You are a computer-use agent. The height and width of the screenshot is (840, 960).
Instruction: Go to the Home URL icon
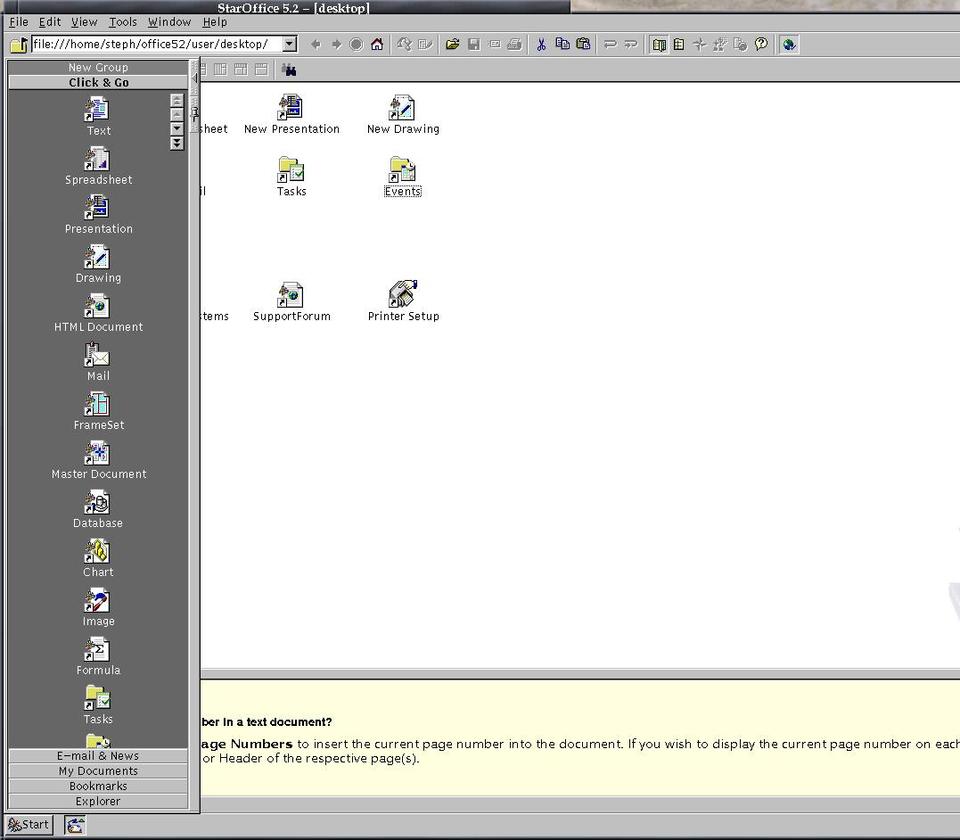tap(377, 44)
